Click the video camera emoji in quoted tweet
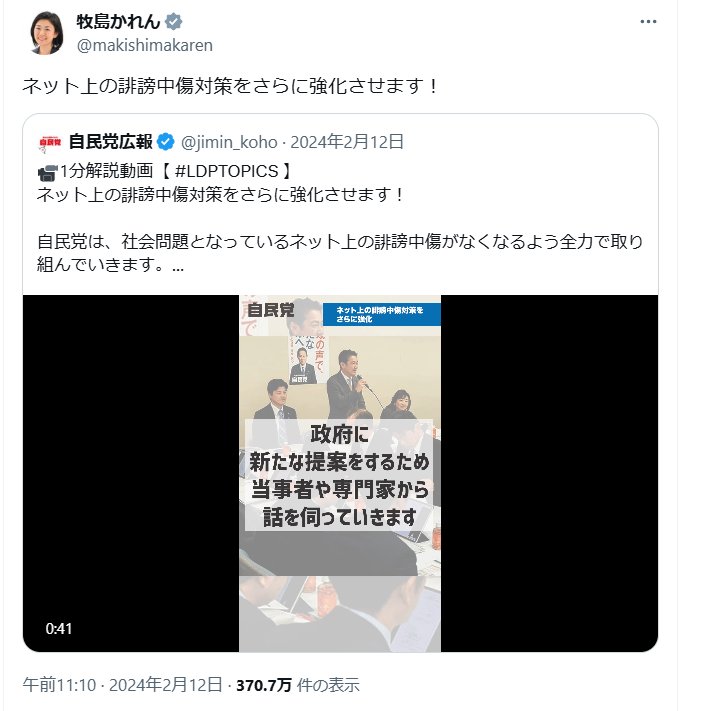The image size is (711, 711). [47, 173]
